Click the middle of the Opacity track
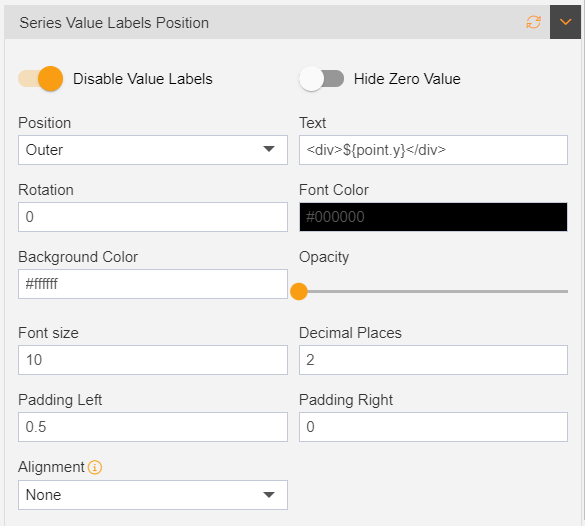The height and width of the screenshot is (526, 585). pyautogui.click(x=433, y=291)
